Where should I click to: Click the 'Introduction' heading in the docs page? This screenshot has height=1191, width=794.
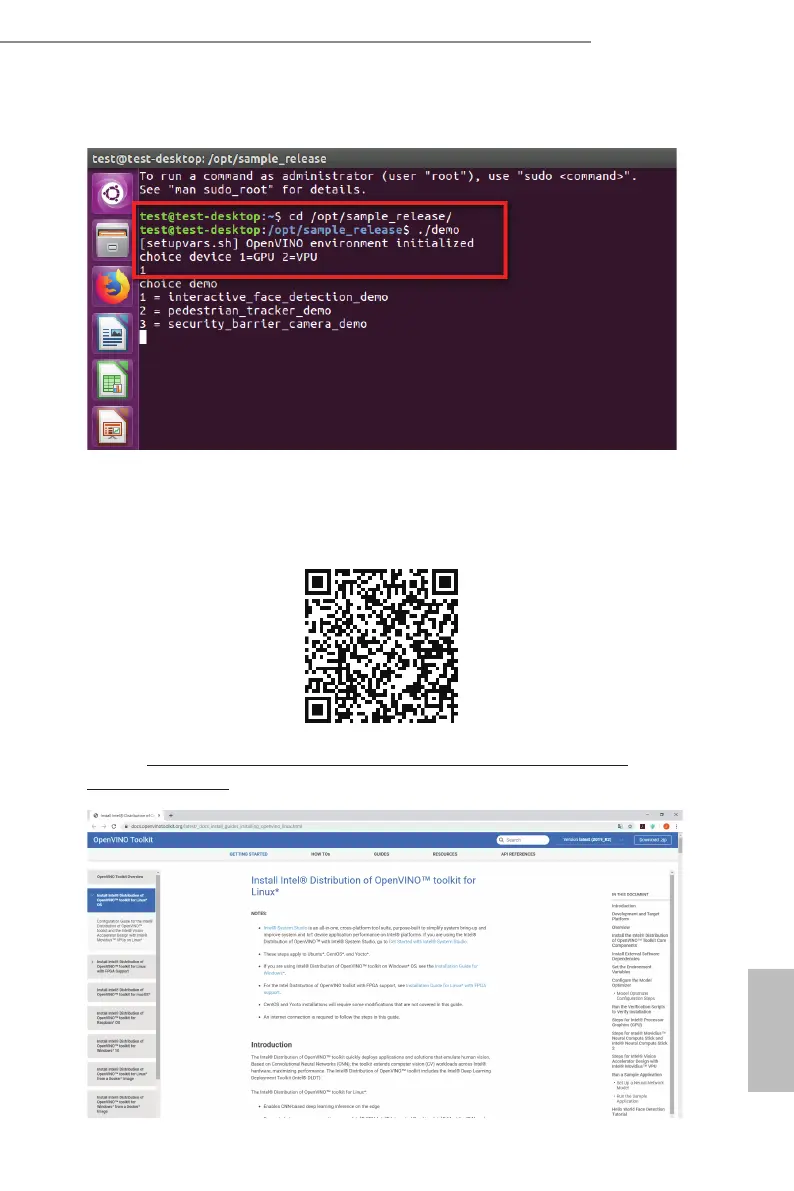pos(271,1044)
